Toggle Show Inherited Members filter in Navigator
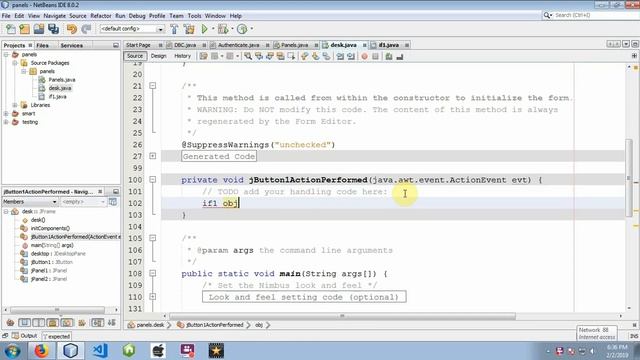Screen dimensions: 640x360 point(10,323)
